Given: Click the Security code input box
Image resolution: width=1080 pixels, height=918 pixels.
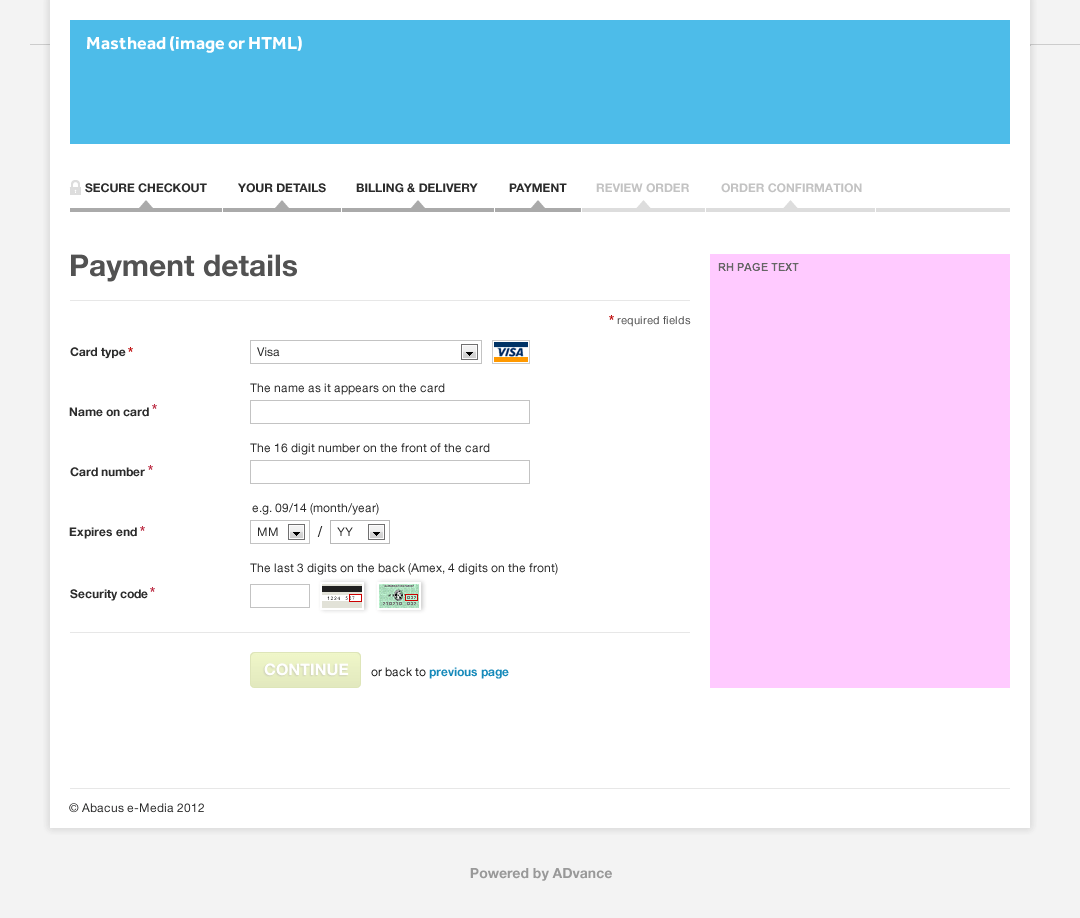Looking at the screenshot, I should 279,596.
